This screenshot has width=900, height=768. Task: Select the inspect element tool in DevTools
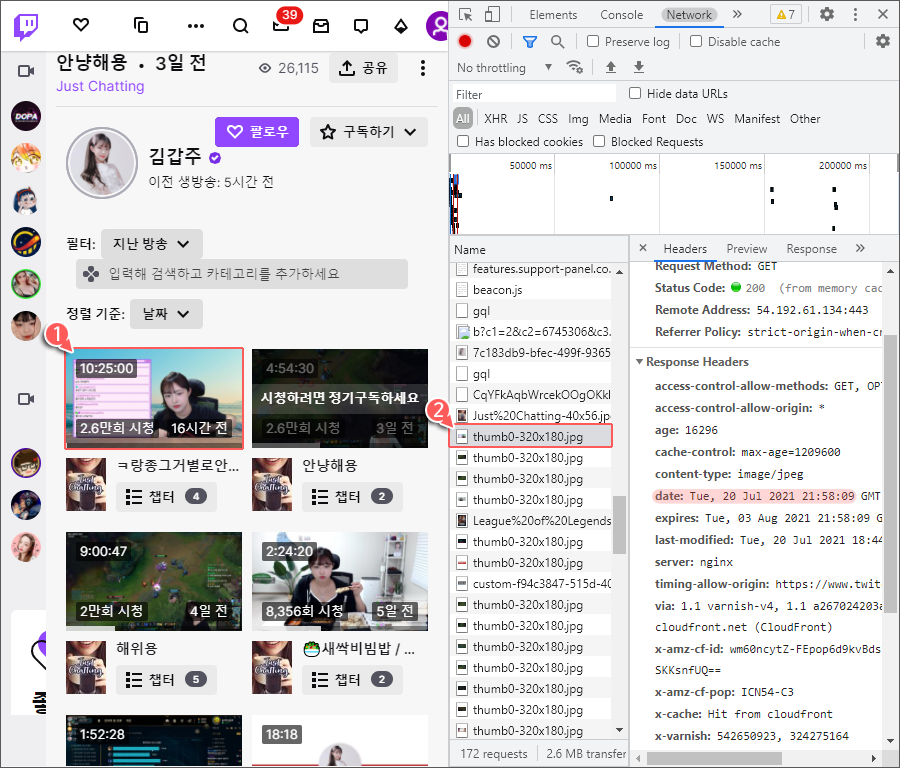(466, 15)
